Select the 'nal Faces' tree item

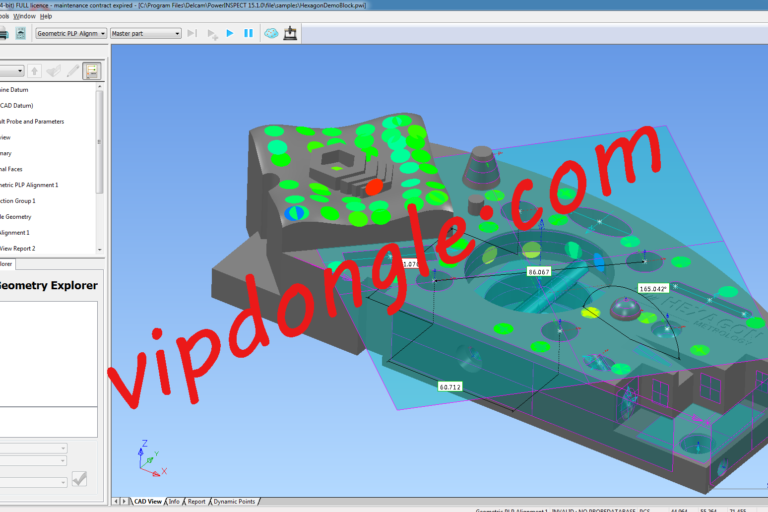(11, 169)
